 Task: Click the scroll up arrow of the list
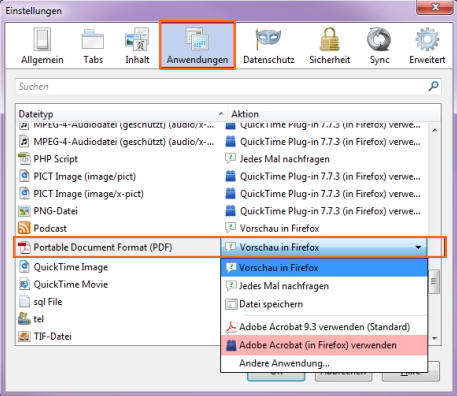click(x=435, y=130)
